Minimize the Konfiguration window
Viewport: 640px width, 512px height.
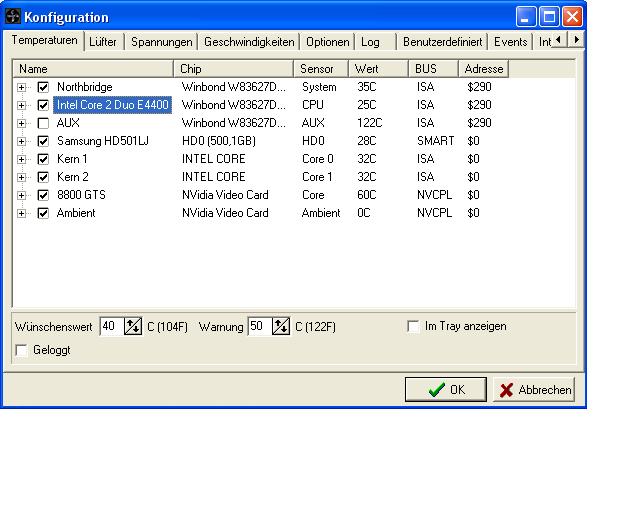[526, 17]
